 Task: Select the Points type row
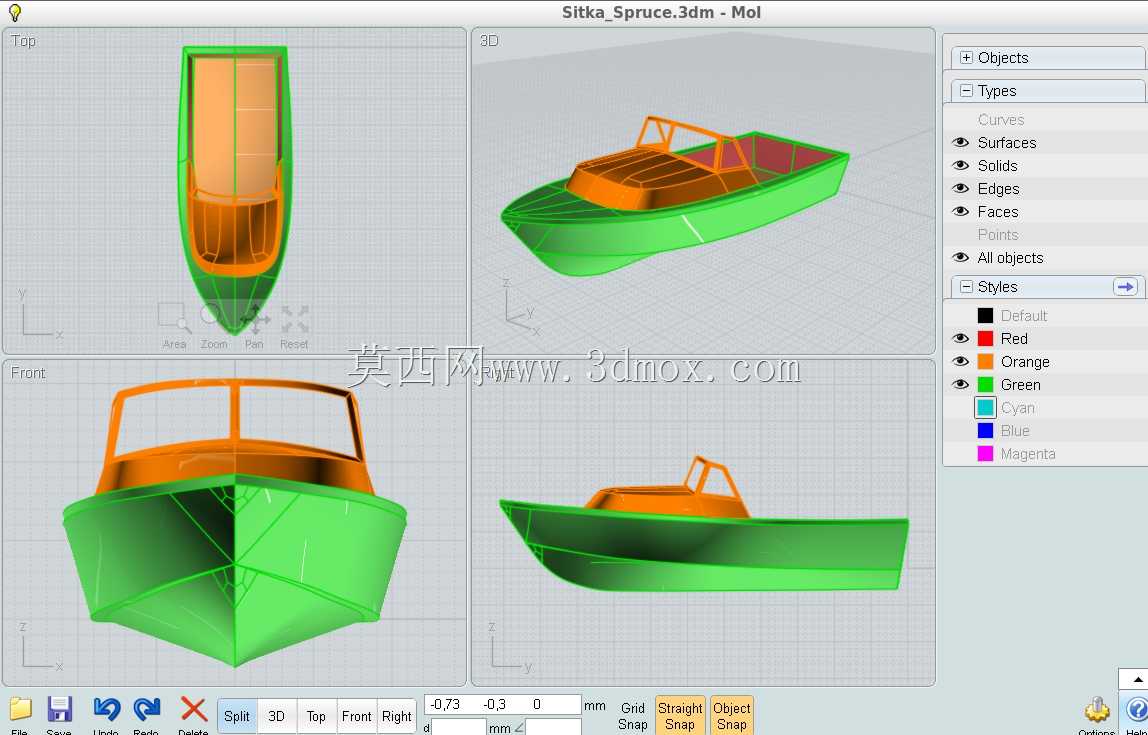click(1045, 234)
